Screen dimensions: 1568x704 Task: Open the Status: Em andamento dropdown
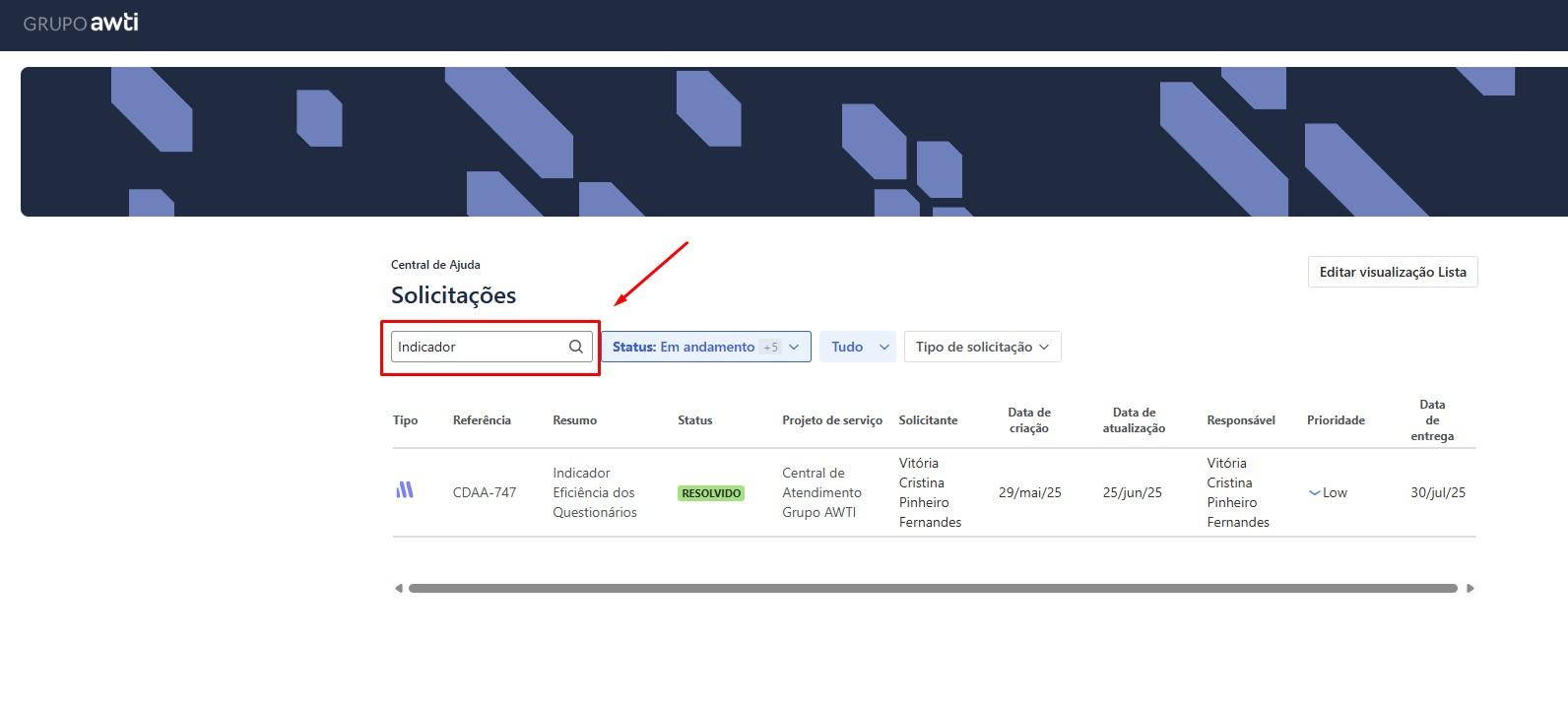click(x=706, y=347)
